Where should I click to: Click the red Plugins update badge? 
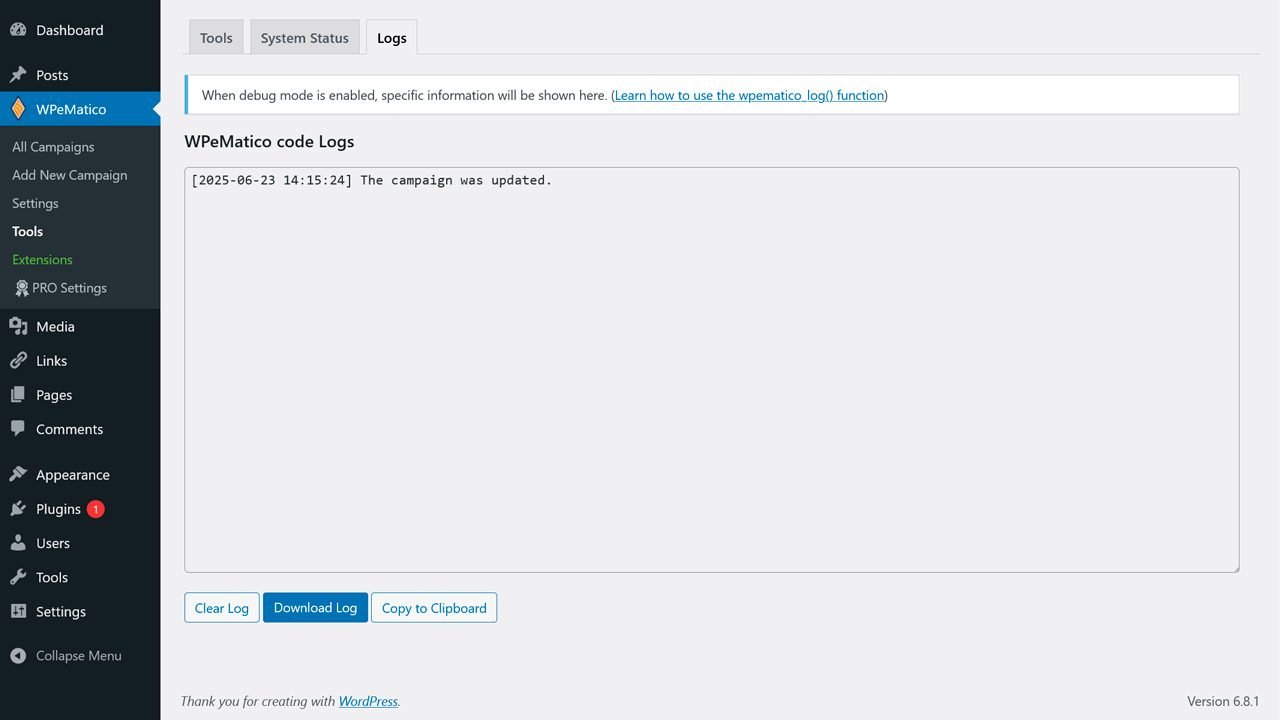pyautogui.click(x=95, y=509)
